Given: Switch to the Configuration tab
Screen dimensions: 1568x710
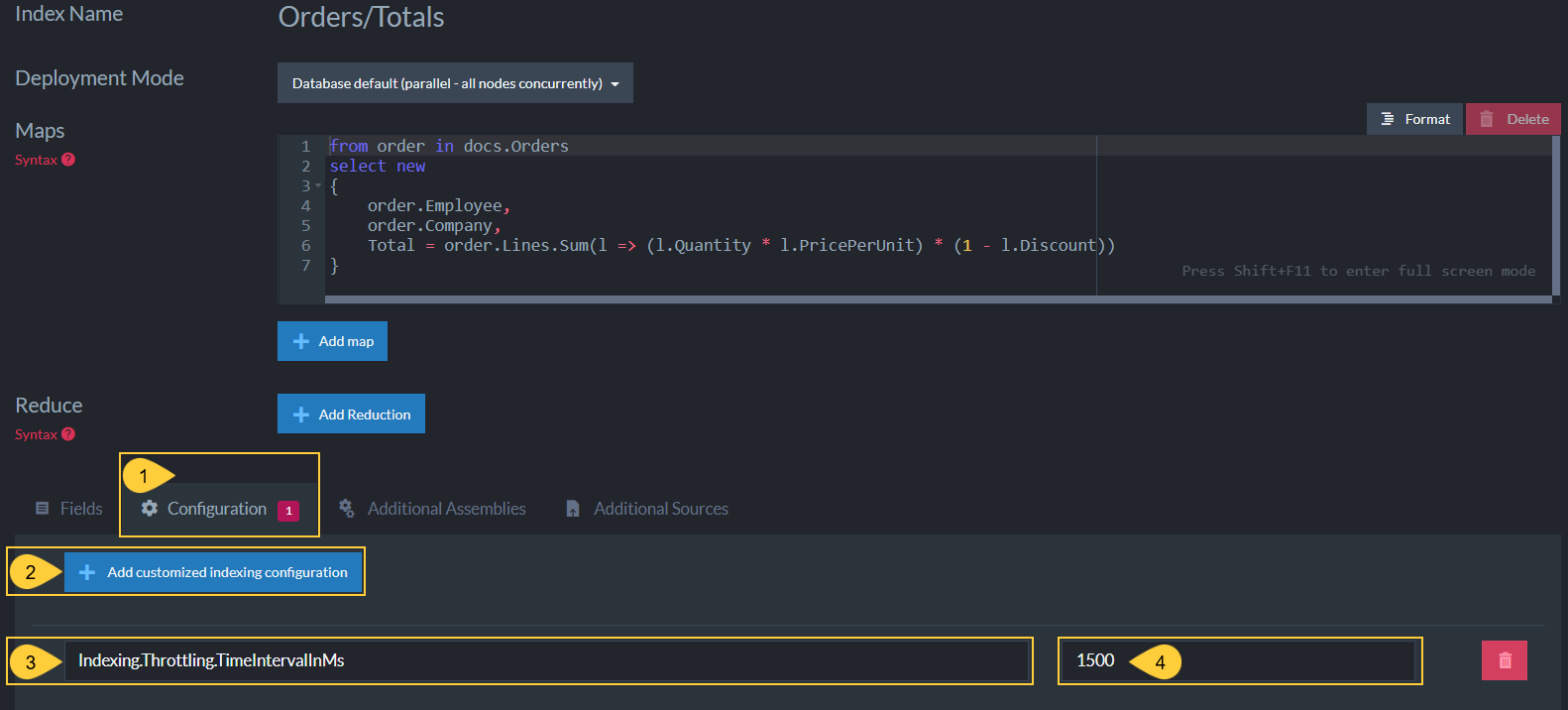Looking at the screenshot, I should click(x=219, y=509).
